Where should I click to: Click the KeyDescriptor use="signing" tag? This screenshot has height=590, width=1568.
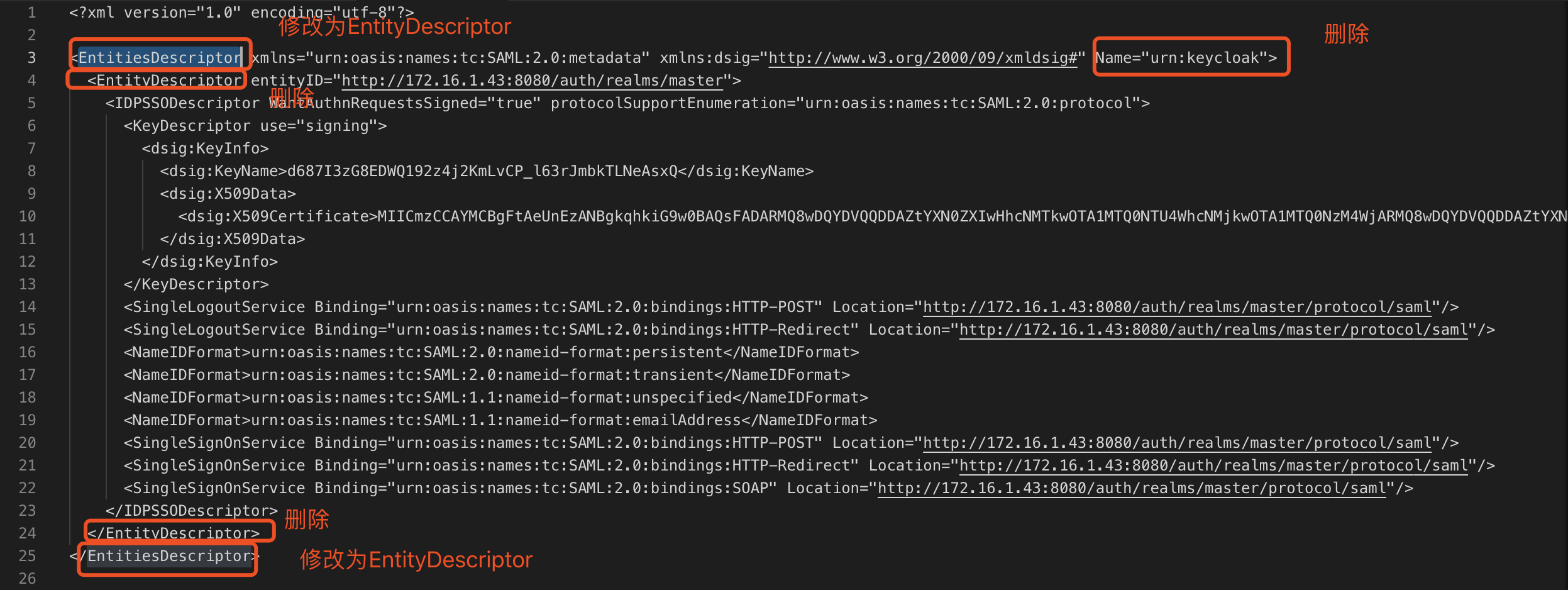click(x=255, y=126)
